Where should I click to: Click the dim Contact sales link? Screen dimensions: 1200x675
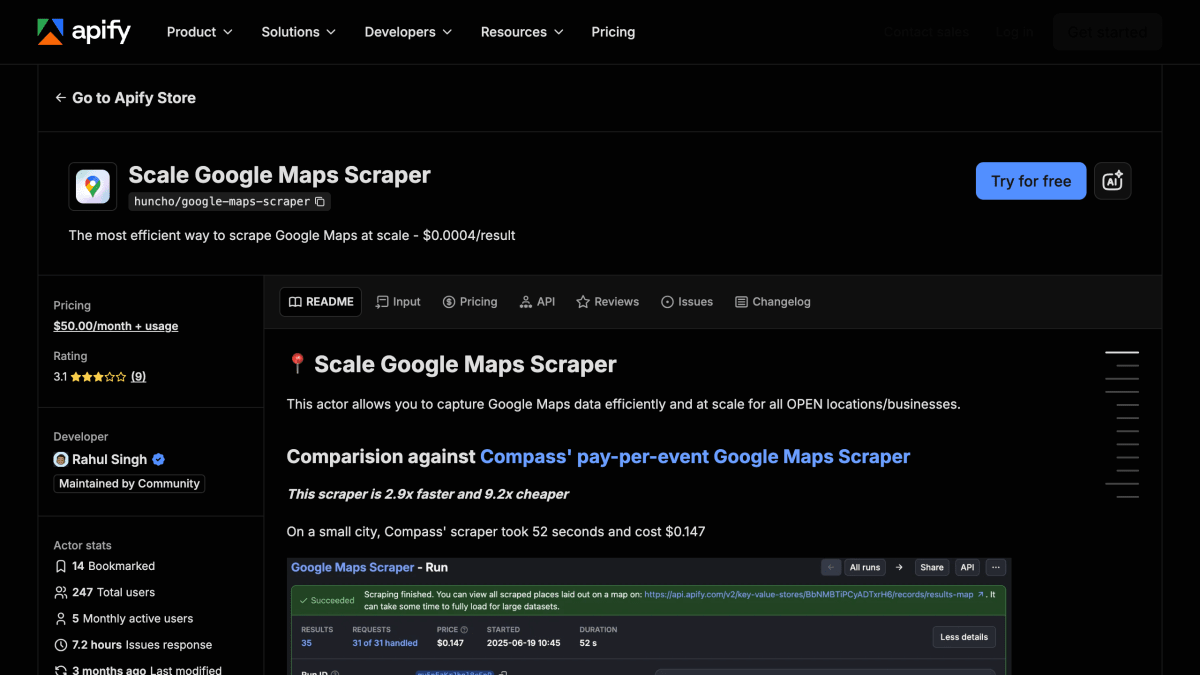coord(926,32)
